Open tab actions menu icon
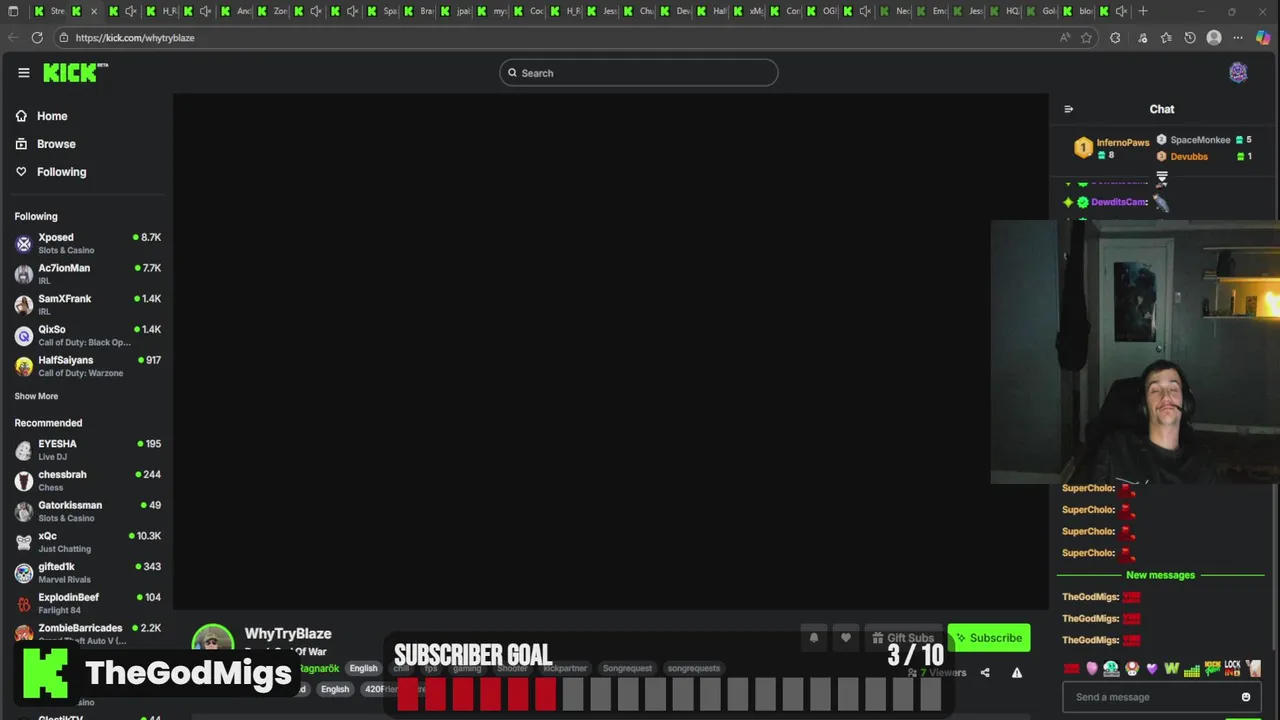The image size is (1280, 720). 12,11
